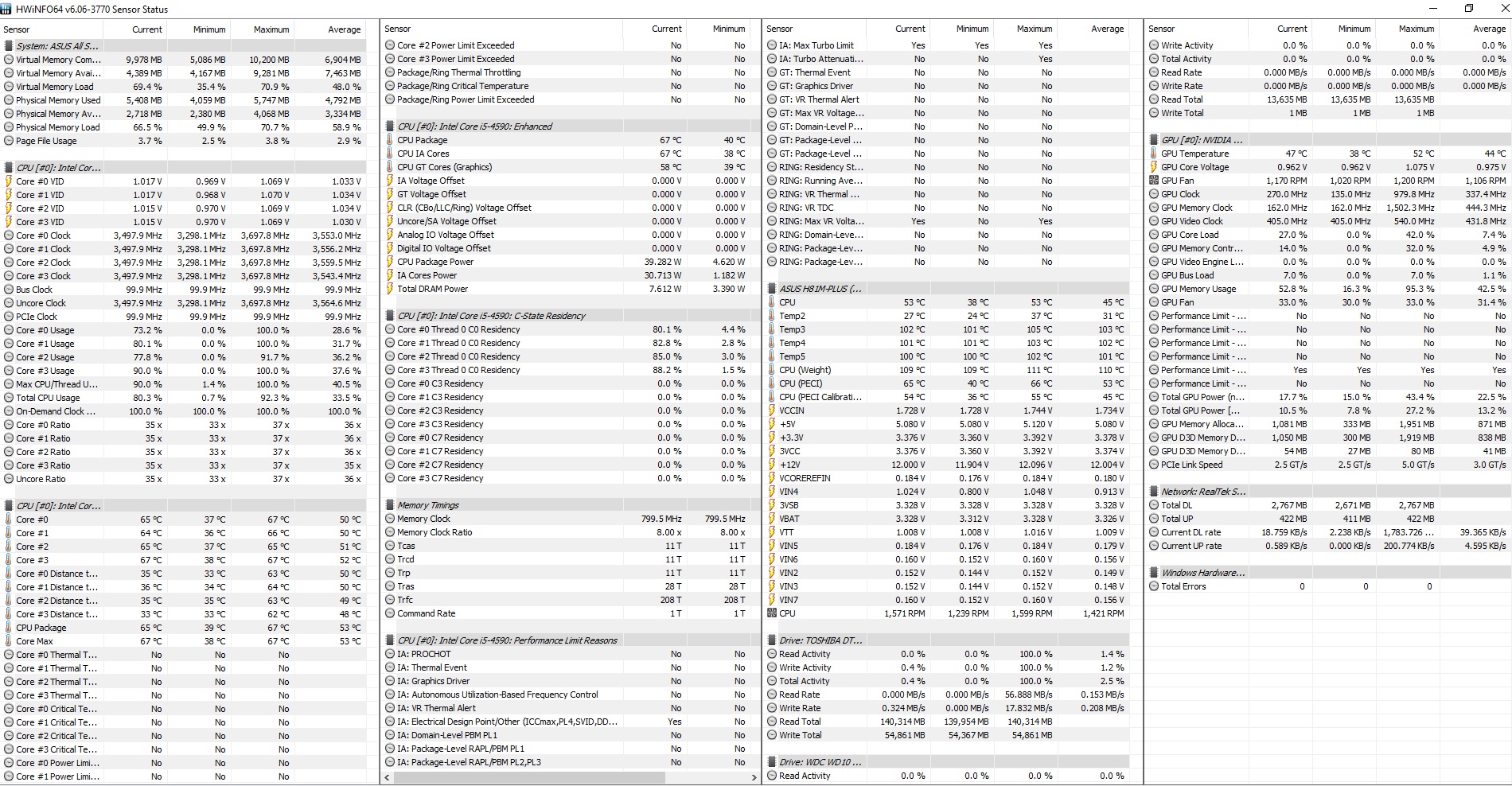This screenshot has width=1512, height=786.
Task: Select the RING: Max VR Voltage row
Action: [x=947, y=221]
